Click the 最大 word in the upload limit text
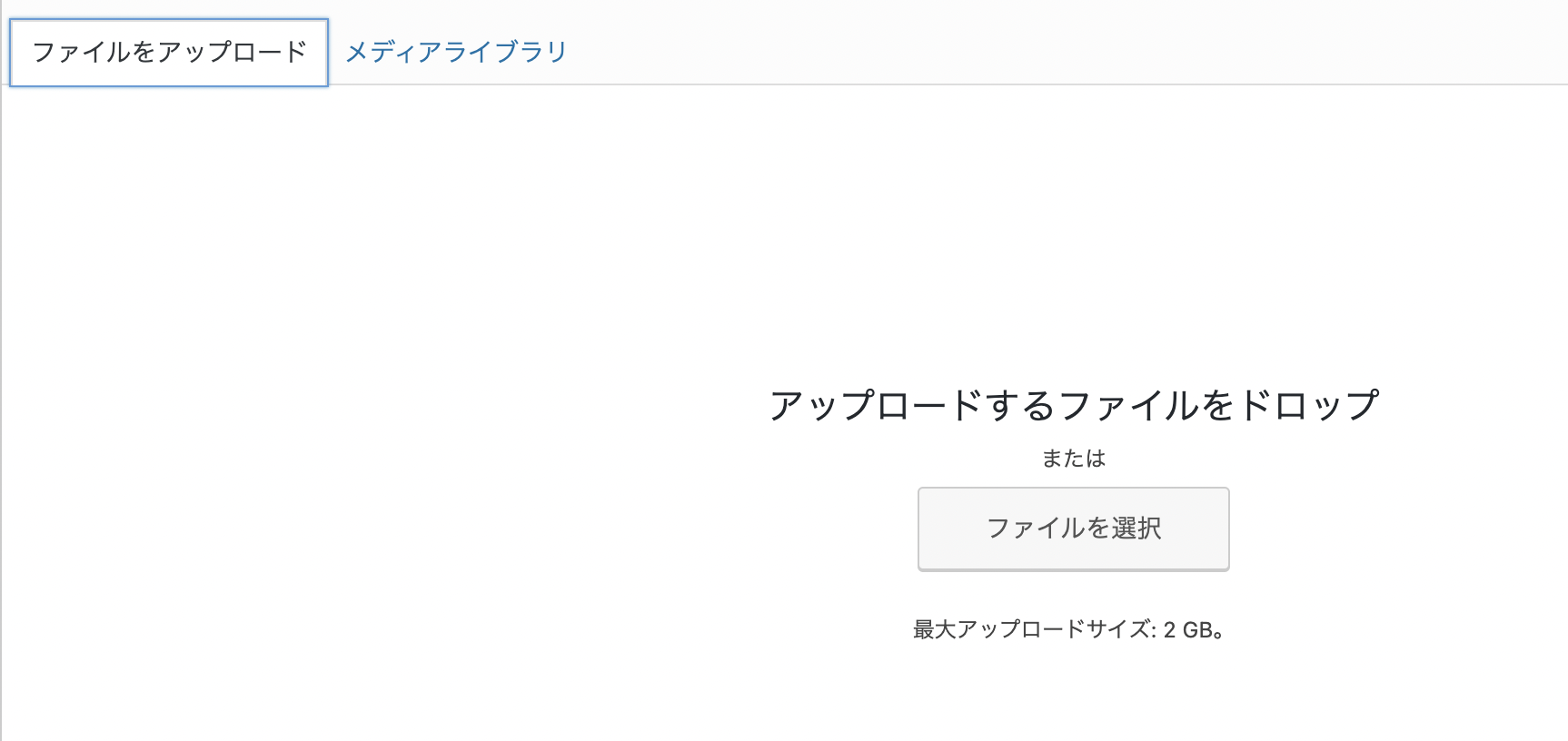This screenshot has height=741, width=1568. pyautogui.click(x=934, y=629)
